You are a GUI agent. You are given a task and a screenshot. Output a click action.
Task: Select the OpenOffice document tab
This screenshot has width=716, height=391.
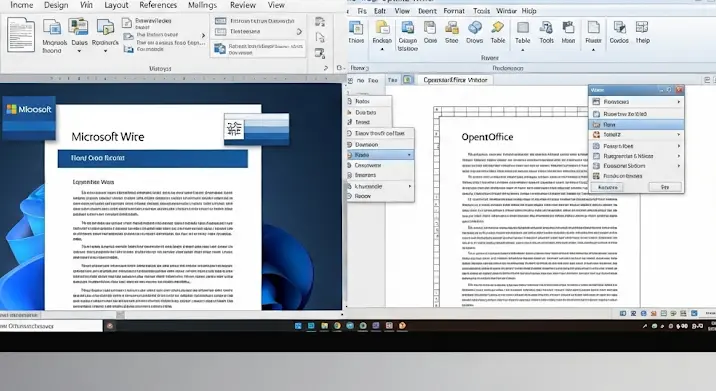coord(455,80)
